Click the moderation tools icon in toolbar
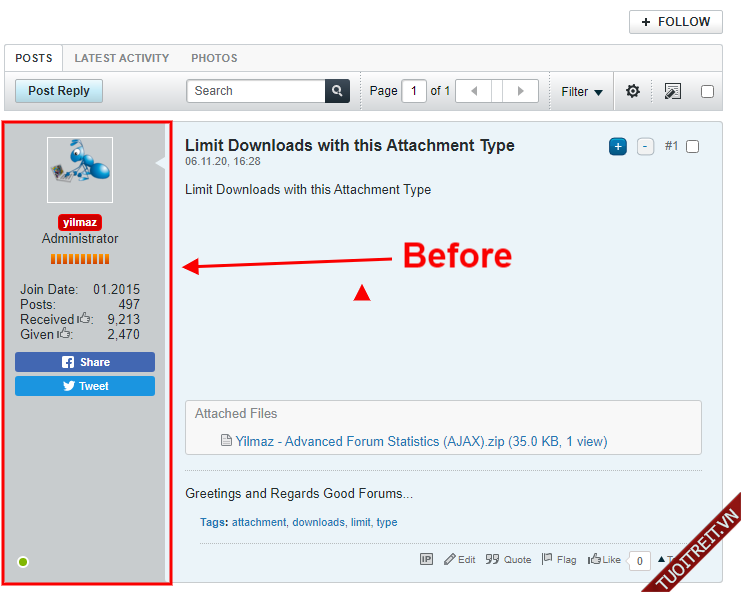 [x=673, y=91]
